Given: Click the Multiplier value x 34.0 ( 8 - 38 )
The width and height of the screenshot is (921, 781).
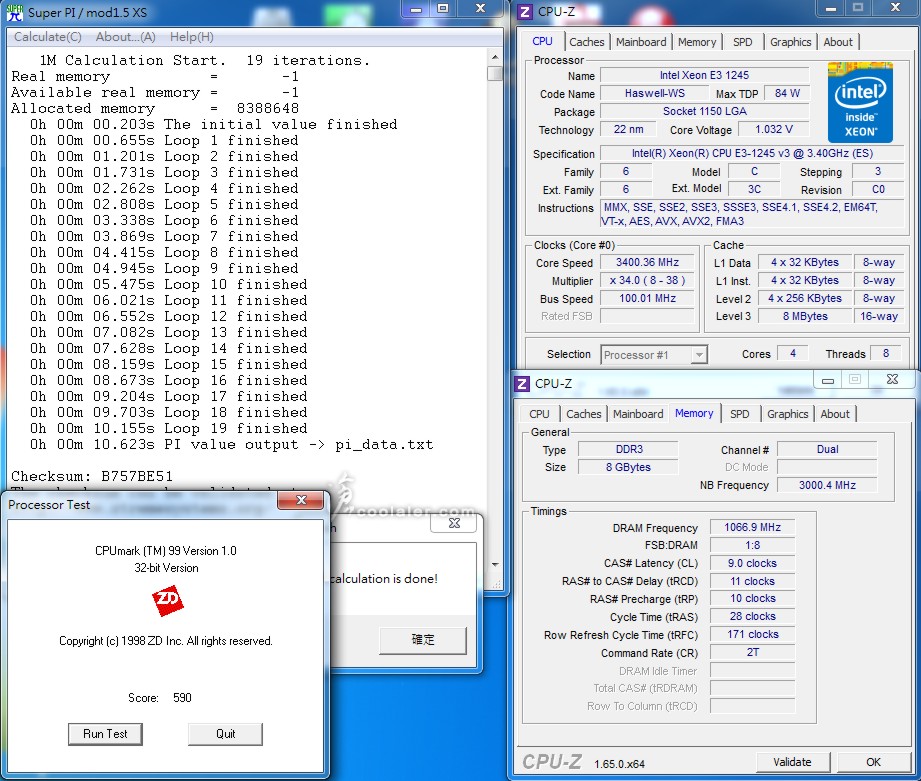Looking at the screenshot, I should point(647,280).
